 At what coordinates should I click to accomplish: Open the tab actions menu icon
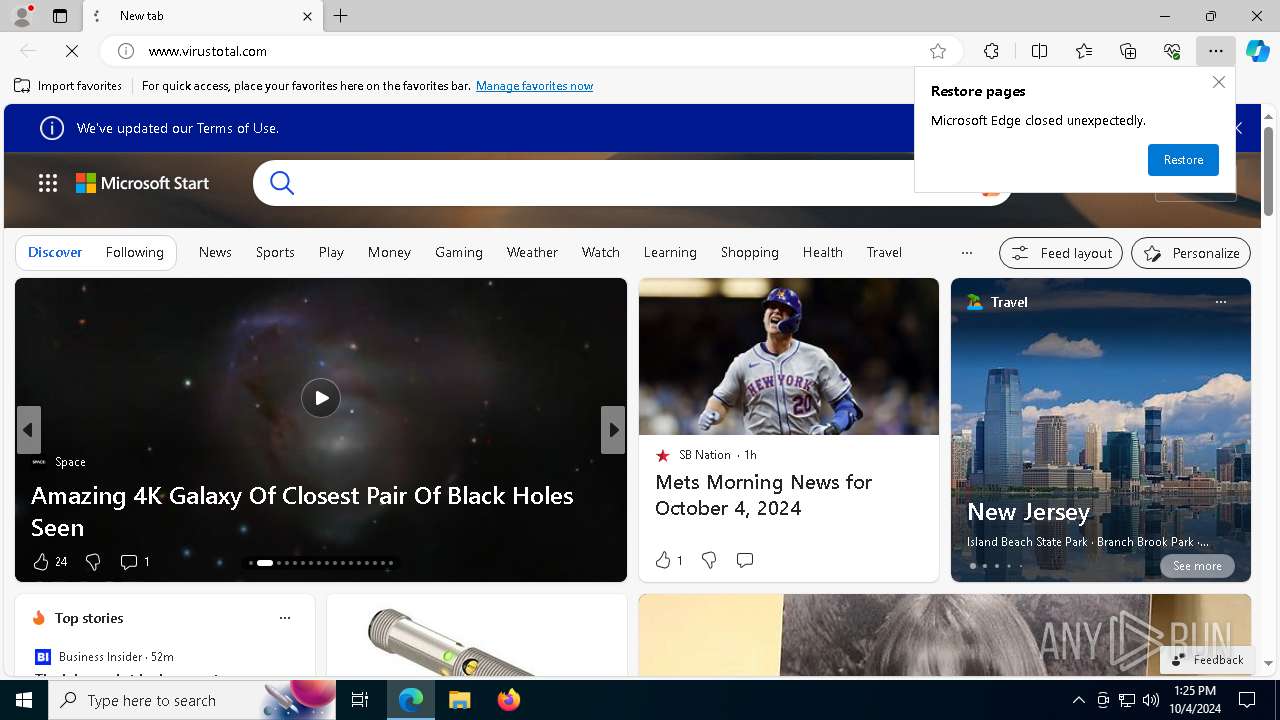(x=60, y=16)
